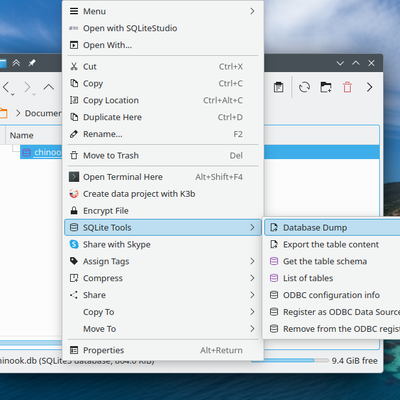Register as ODBC Data Source

(x=332, y=312)
